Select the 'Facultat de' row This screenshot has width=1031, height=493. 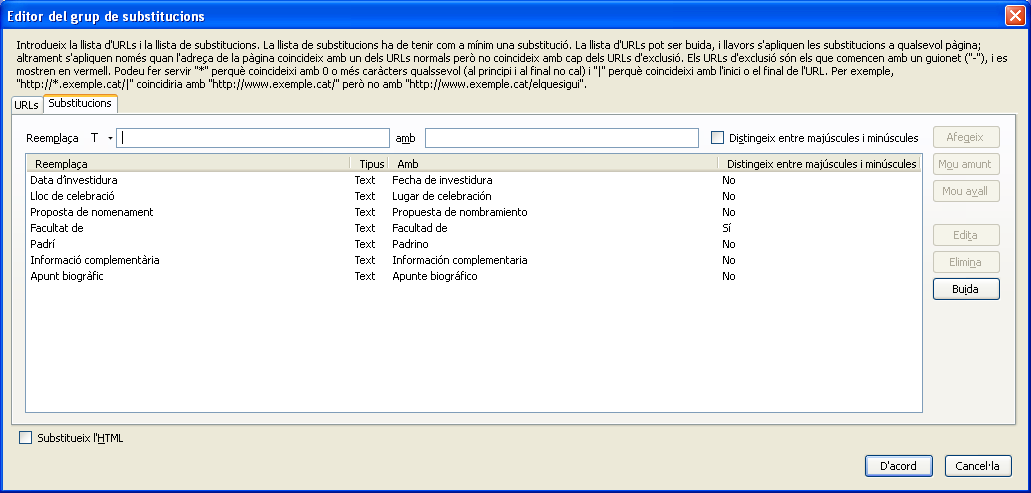pyautogui.click(x=56, y=228)
